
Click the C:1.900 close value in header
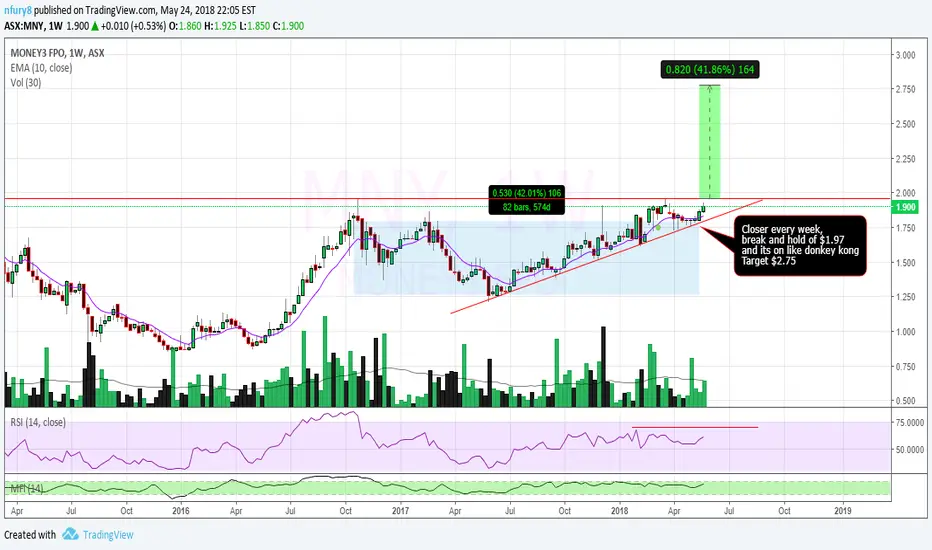point(288,26)
